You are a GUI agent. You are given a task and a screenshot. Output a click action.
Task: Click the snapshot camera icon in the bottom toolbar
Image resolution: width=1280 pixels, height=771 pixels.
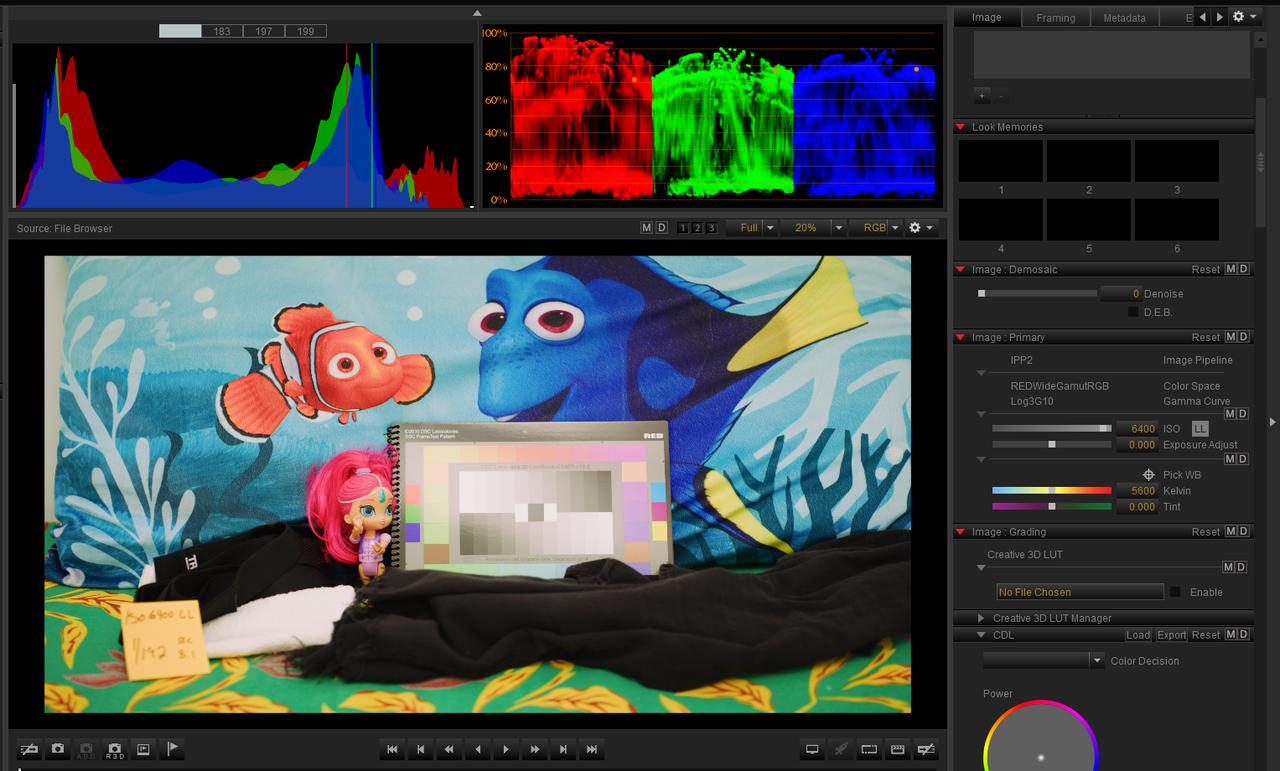(58, 749)
